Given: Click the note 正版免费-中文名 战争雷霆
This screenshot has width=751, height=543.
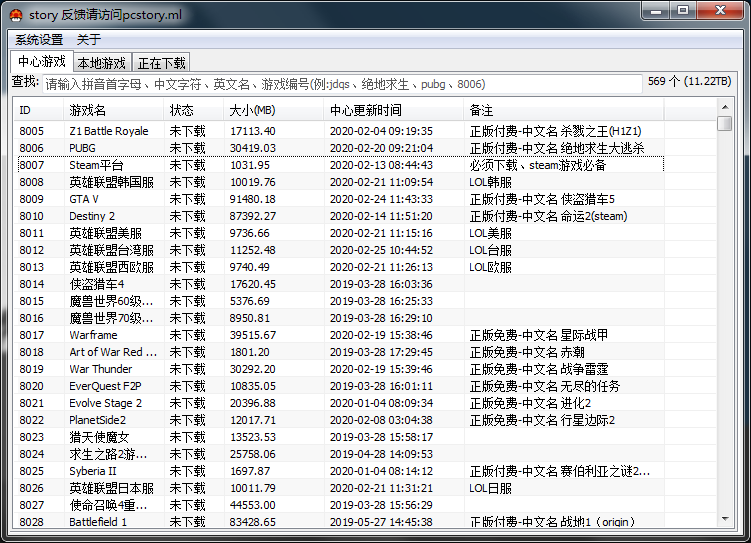Looking at the screenshot, I should pyautogui.click(x=539, y=369).
